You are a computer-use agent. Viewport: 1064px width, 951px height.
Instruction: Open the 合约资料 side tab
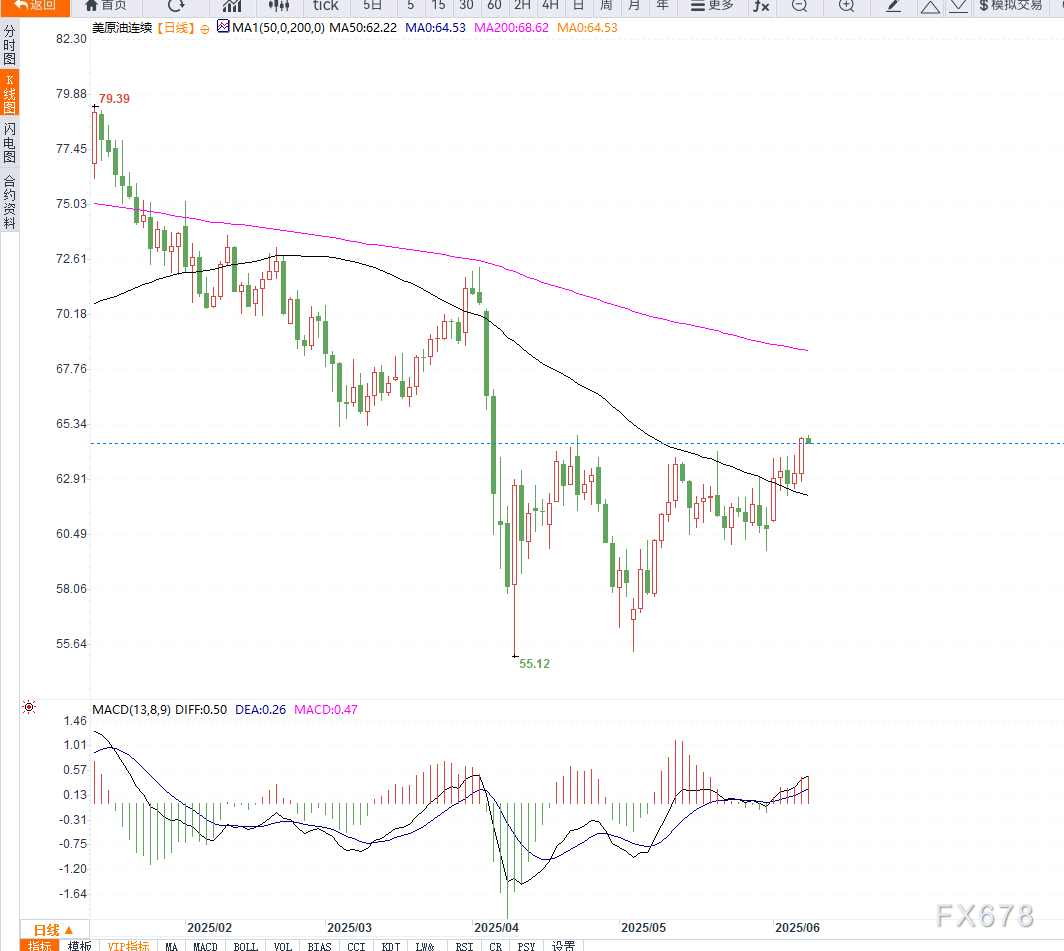[x=9, y=202]
